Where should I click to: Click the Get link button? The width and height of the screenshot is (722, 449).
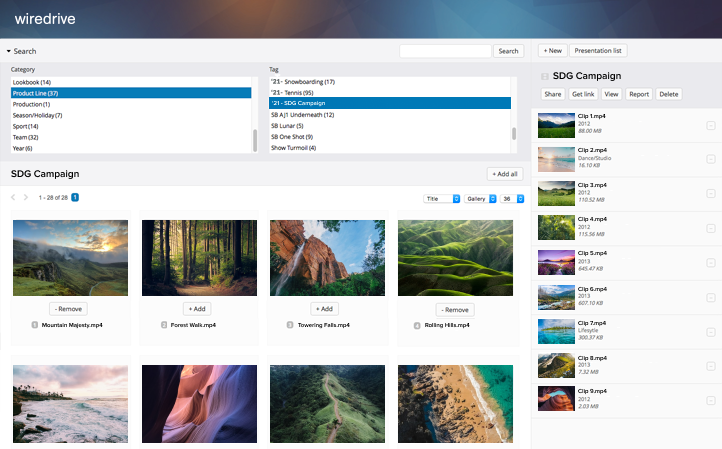point(582,94)
